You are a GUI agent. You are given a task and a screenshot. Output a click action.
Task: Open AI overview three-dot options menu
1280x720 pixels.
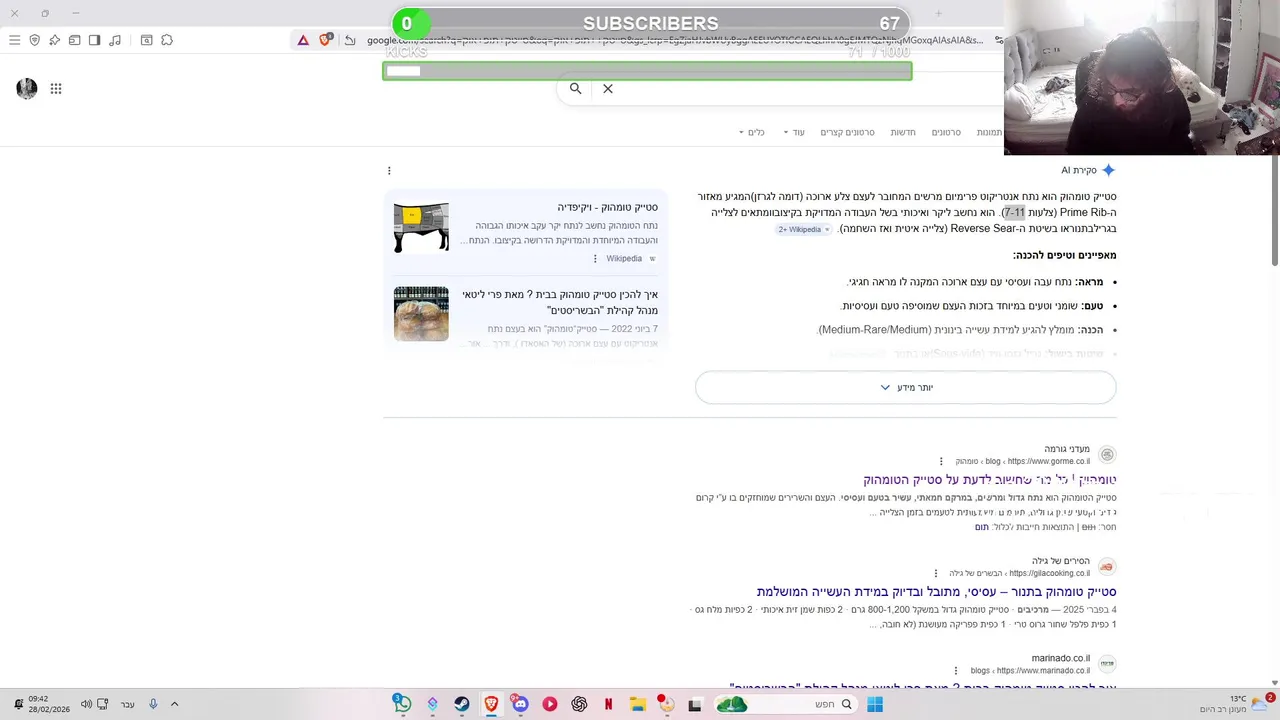coord(389,171)
